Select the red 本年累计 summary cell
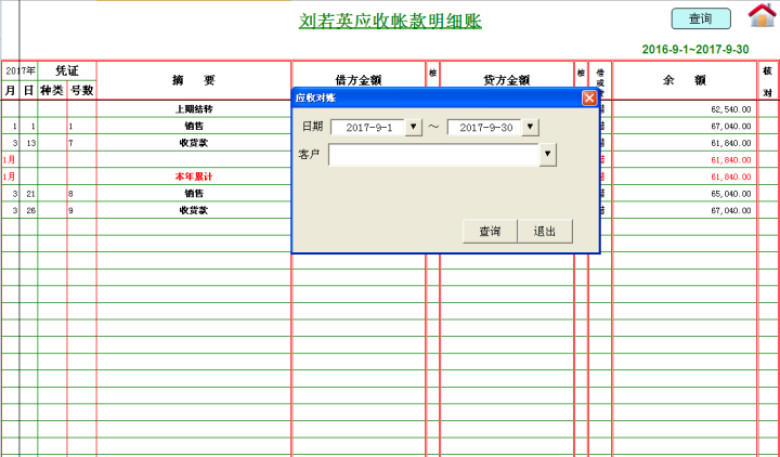The height and width of the screenshot is (457, 780). pyautogui.click(x=194, y=177)
